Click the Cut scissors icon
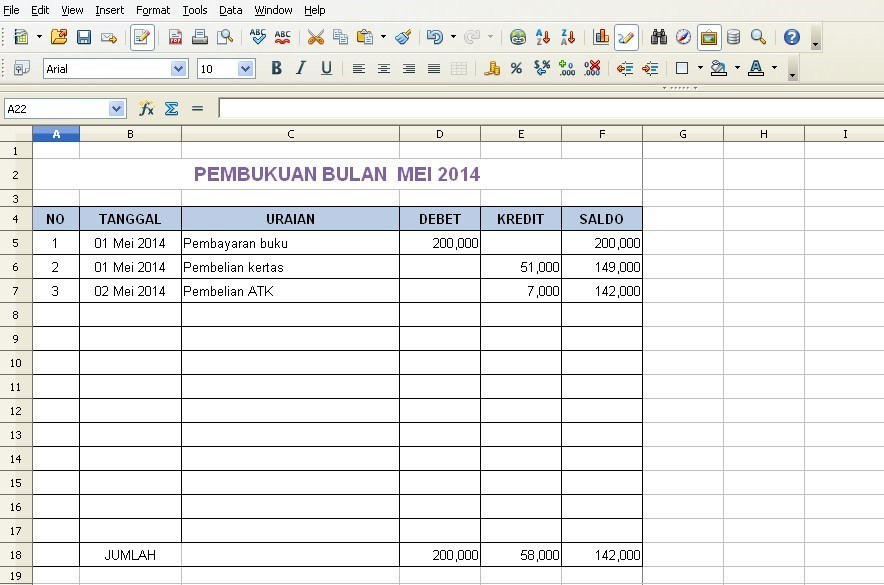 click(x=315, y=37)
